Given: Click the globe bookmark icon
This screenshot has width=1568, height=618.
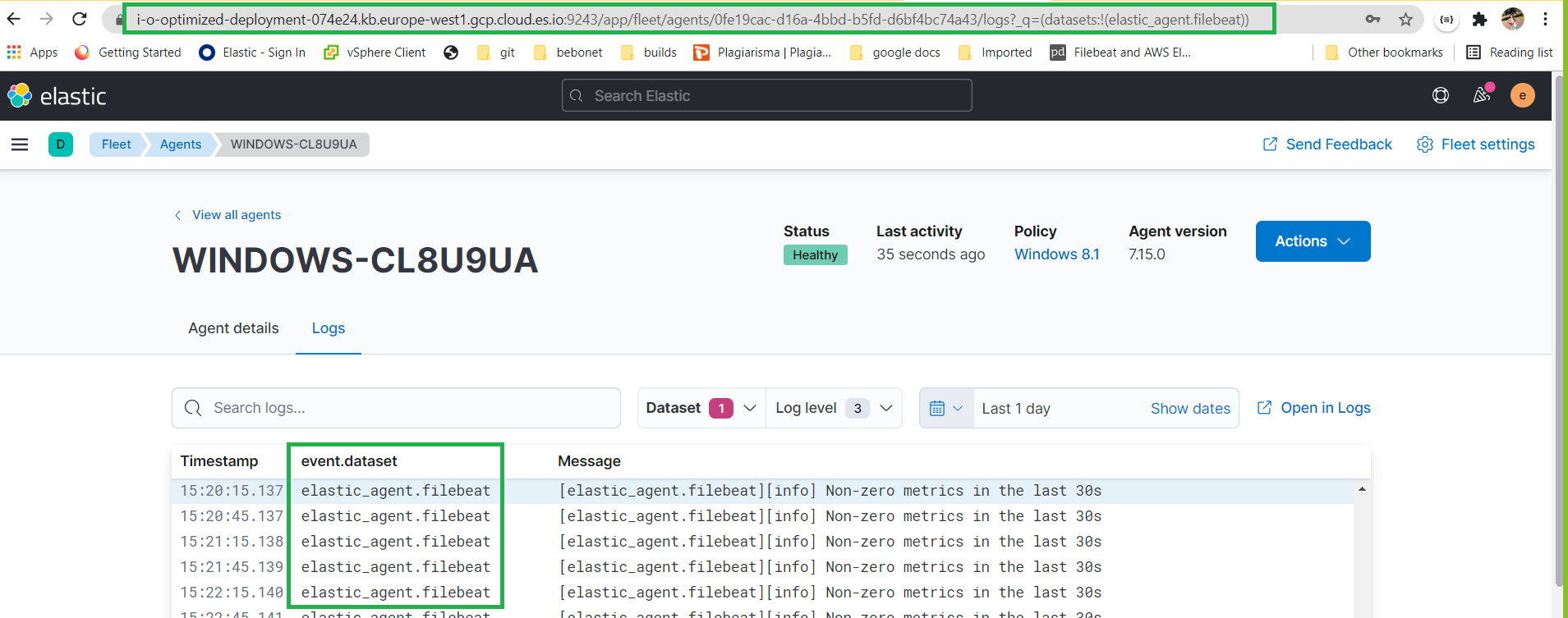Looking at the screenshot, I should coord(451,53).
